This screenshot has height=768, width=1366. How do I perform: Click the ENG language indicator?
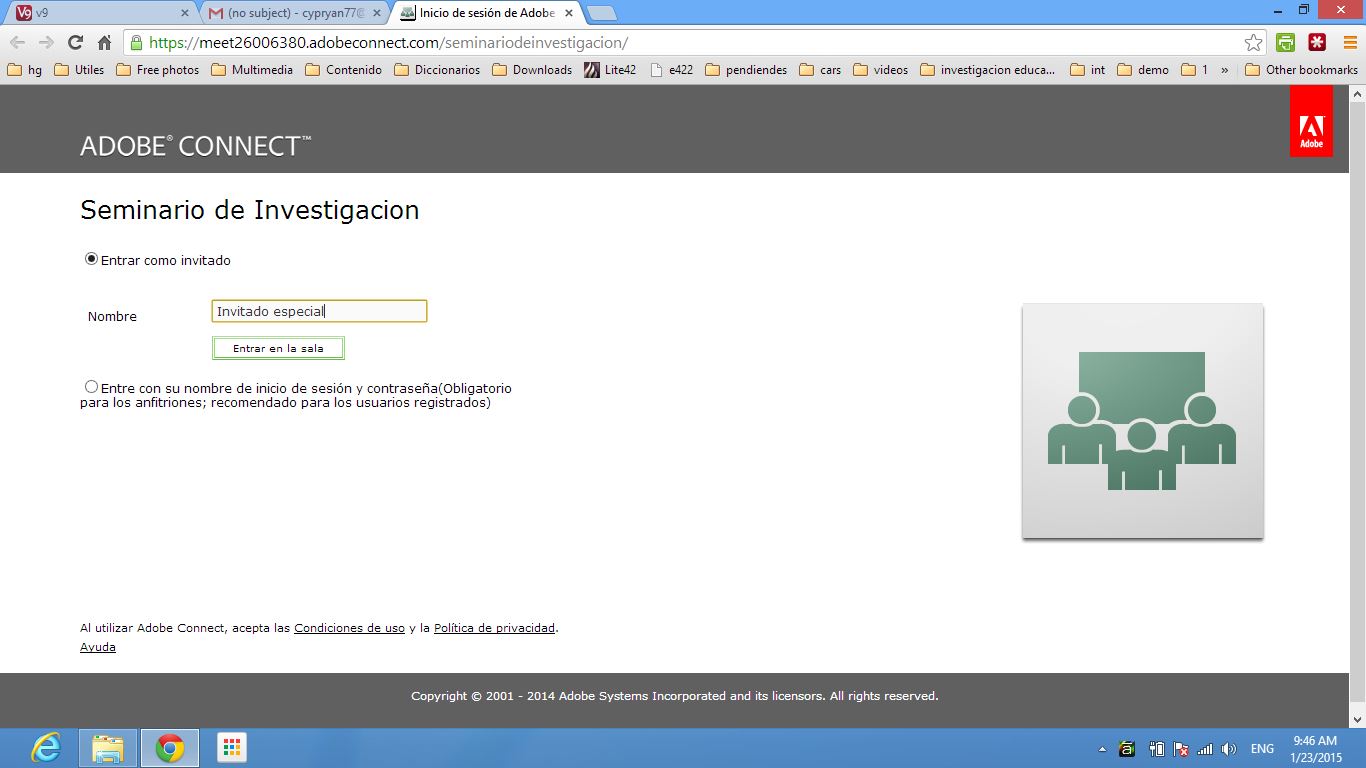tap(1262, 748)
